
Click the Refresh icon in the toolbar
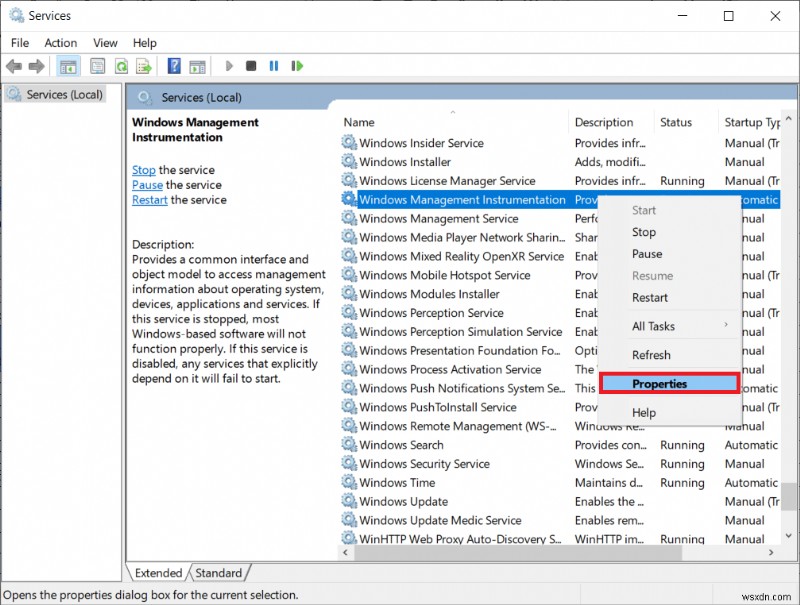click(120, 66)
